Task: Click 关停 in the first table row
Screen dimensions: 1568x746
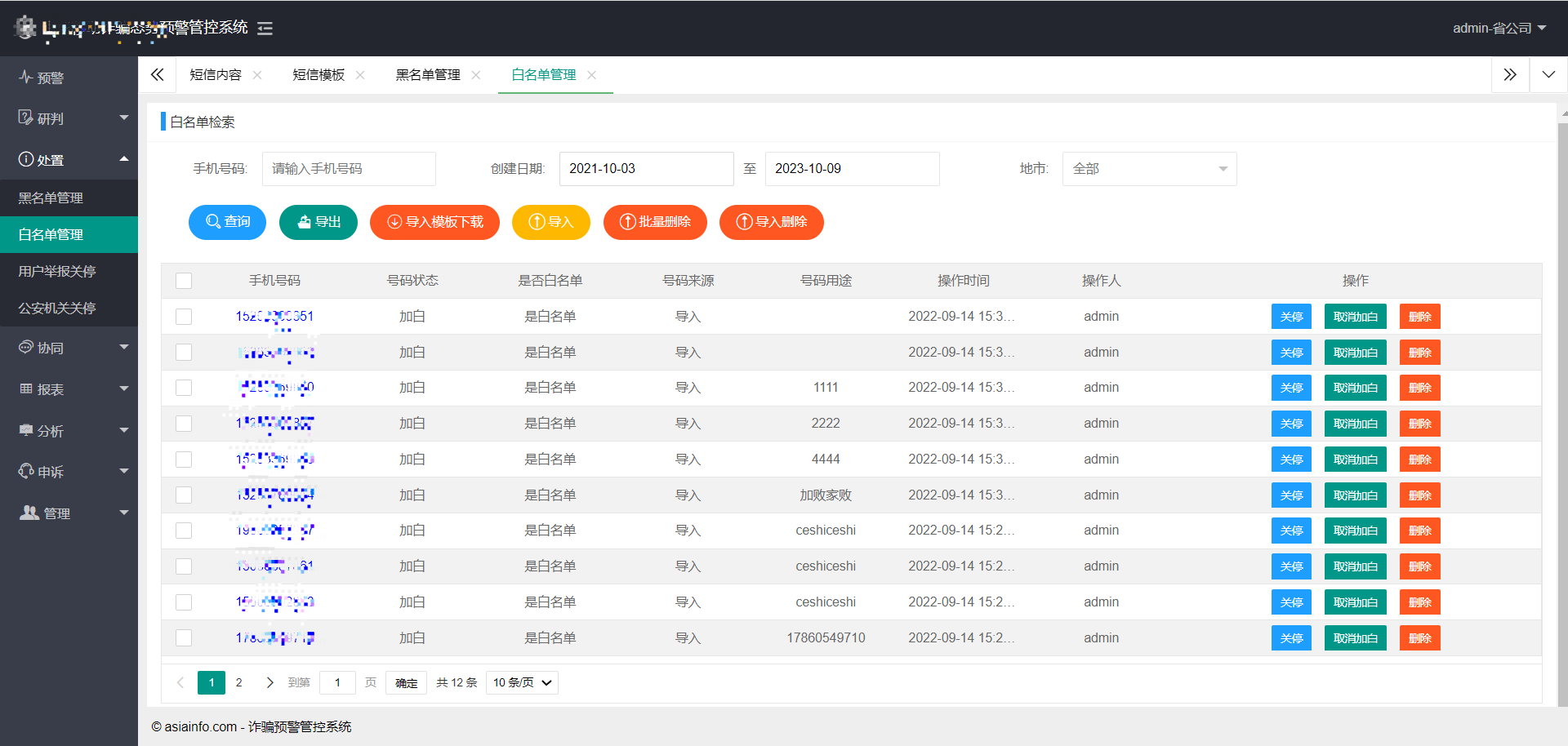Action: click(x=1291, y=317)
